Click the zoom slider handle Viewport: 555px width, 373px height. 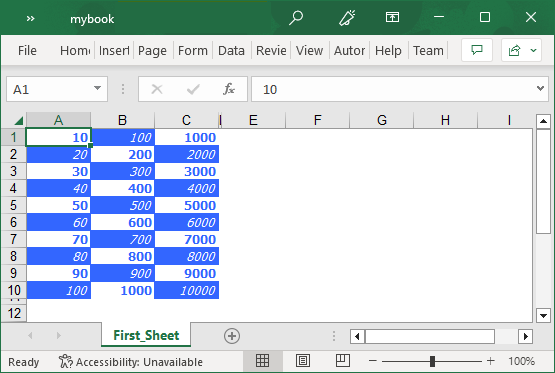coord(432,361)
